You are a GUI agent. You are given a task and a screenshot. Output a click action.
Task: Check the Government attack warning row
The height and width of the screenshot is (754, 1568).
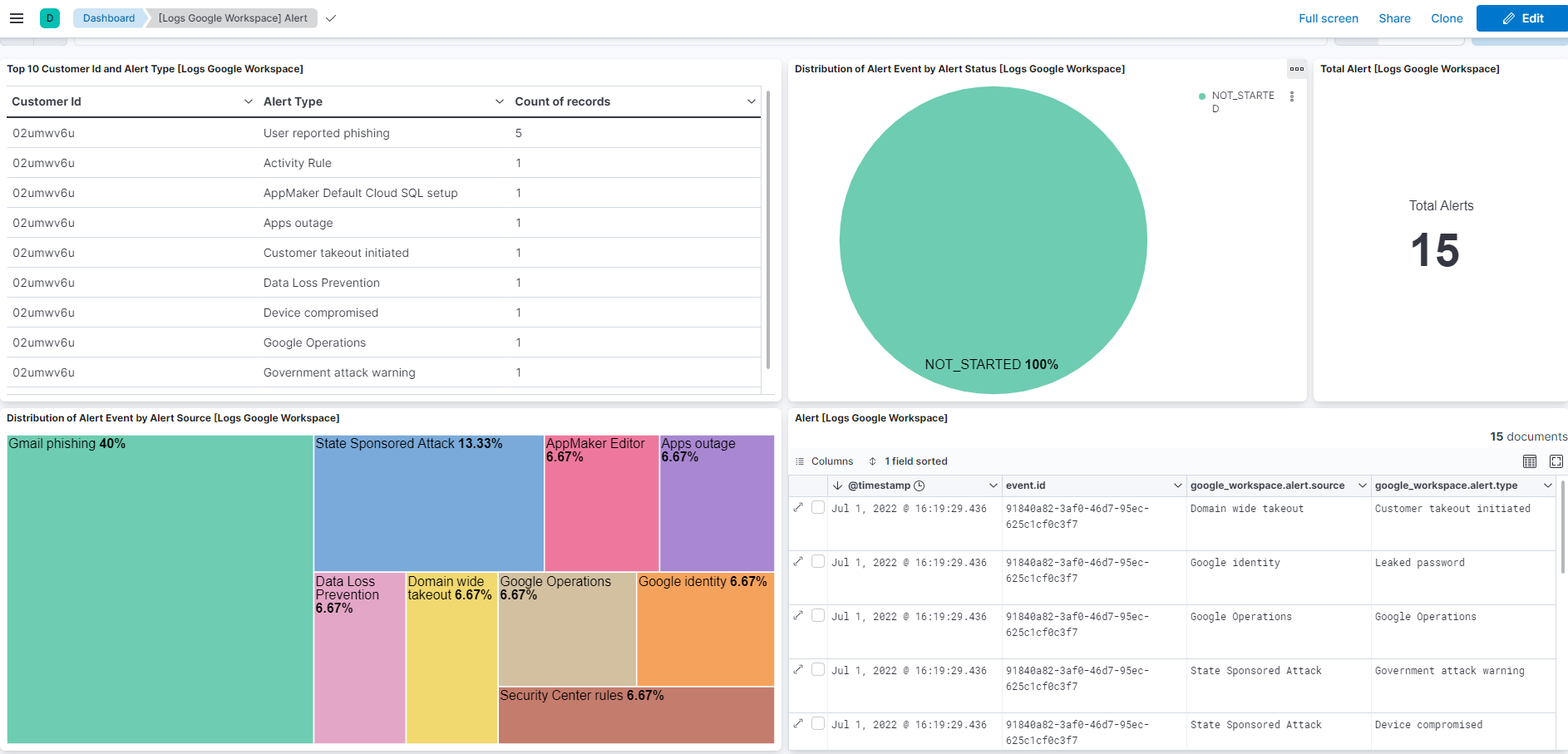click(818, 670)
